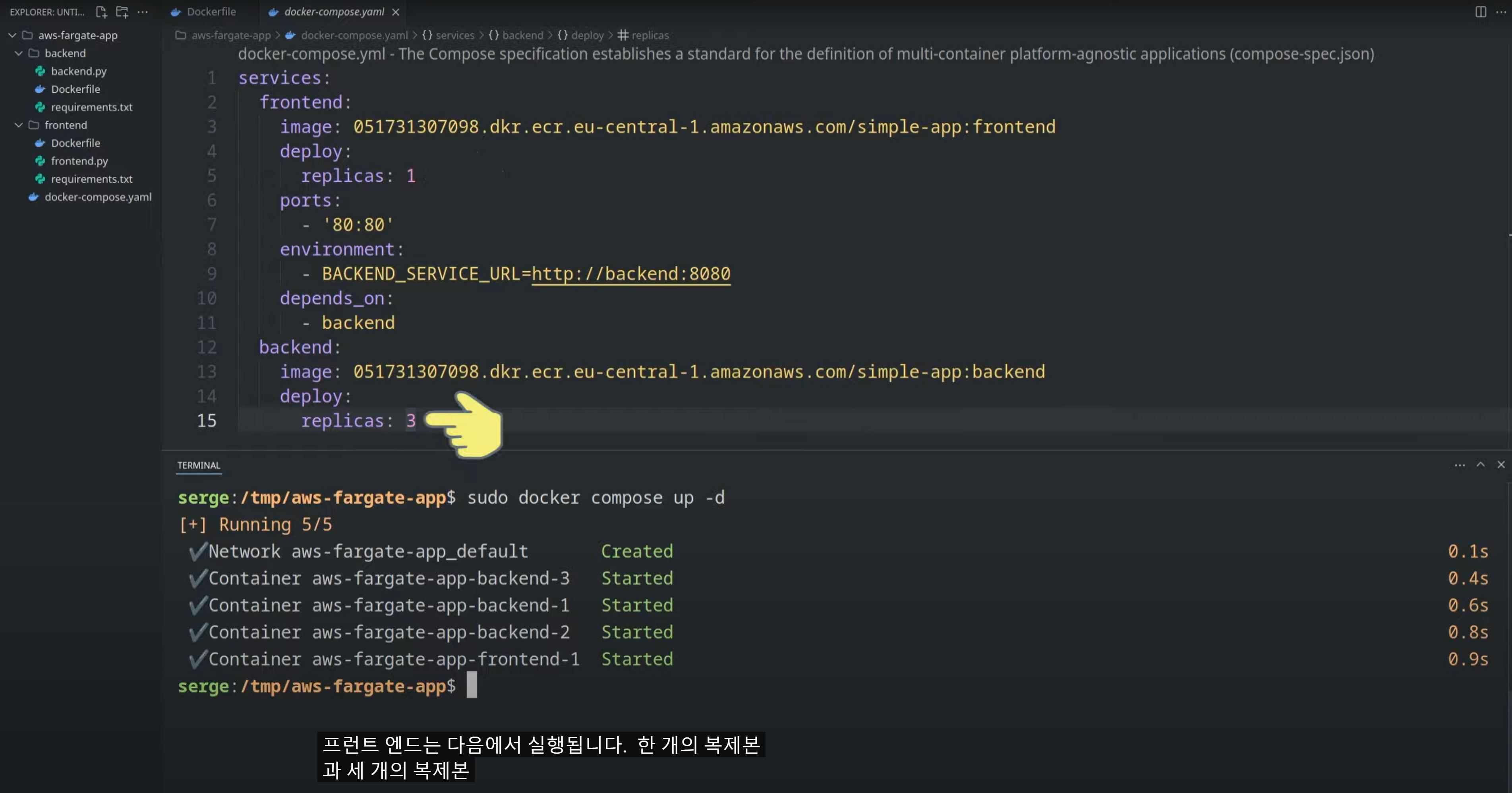Select the TERMINAL panel tab
The image size is (1512, 793).
click(198, 466)
